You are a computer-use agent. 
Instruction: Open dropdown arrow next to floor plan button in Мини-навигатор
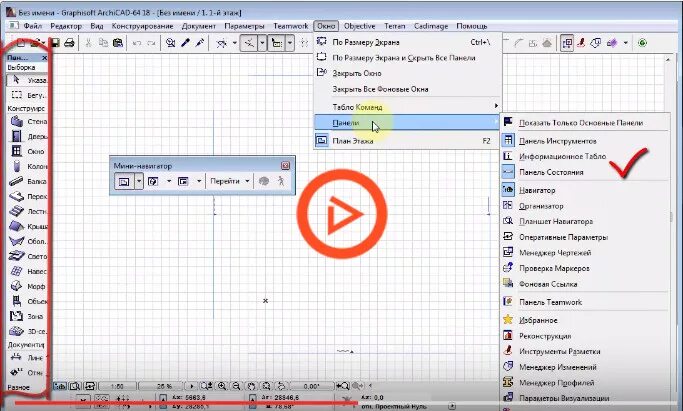pyautogui.click(x=139, y=181)
